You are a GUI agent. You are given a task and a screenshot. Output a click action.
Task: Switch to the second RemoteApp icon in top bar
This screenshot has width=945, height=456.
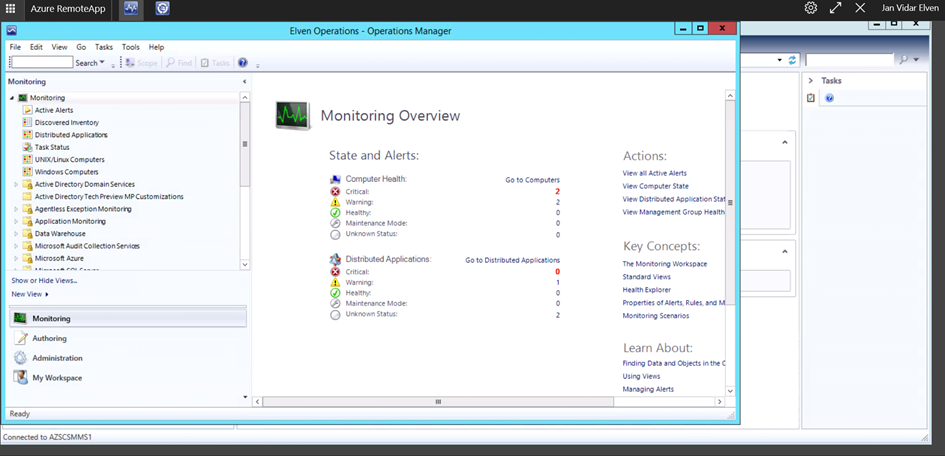[x=162, y=9]
